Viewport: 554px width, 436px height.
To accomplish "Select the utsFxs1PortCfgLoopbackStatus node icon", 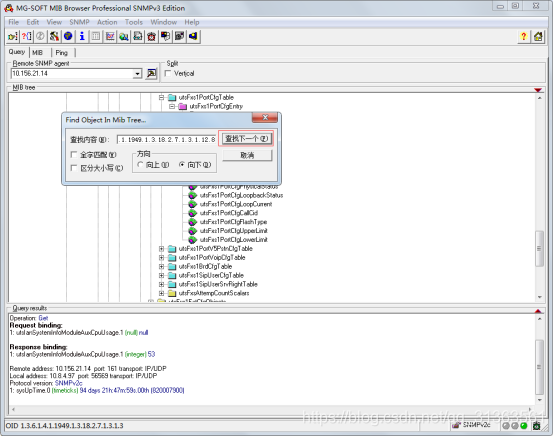I will pos(193,195).
